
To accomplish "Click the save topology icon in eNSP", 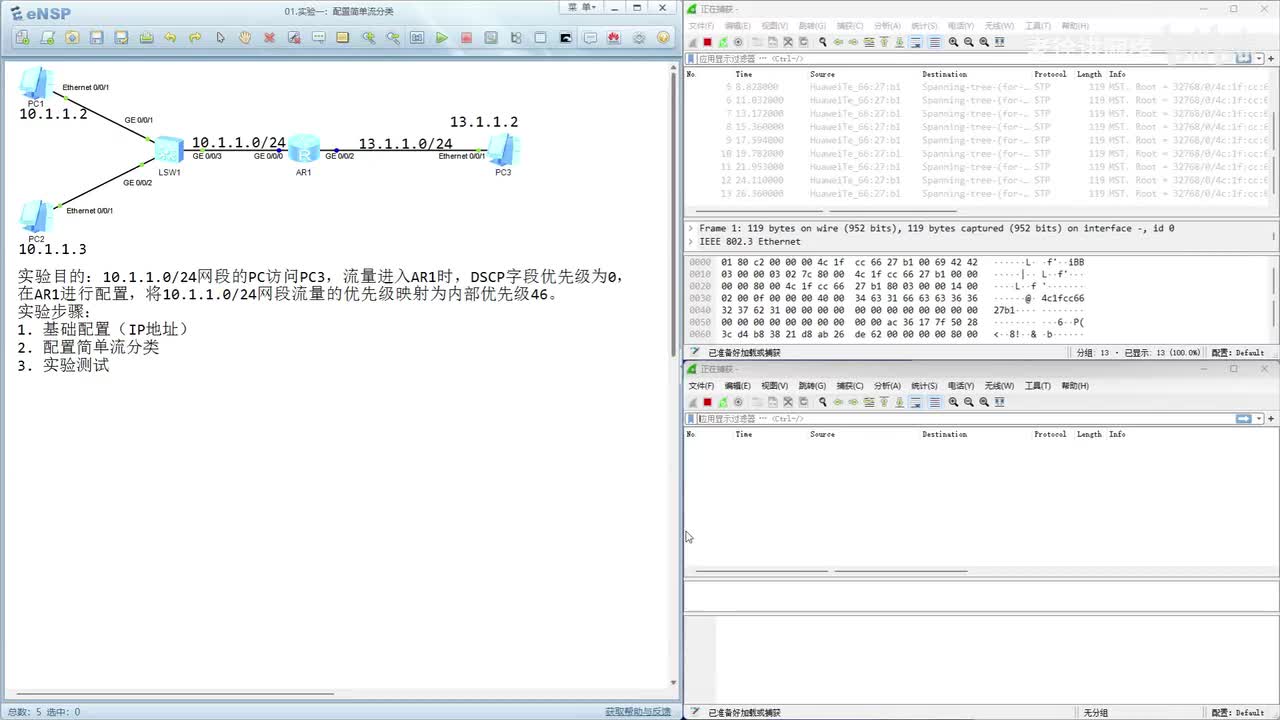I will click(x=96, y=38).
